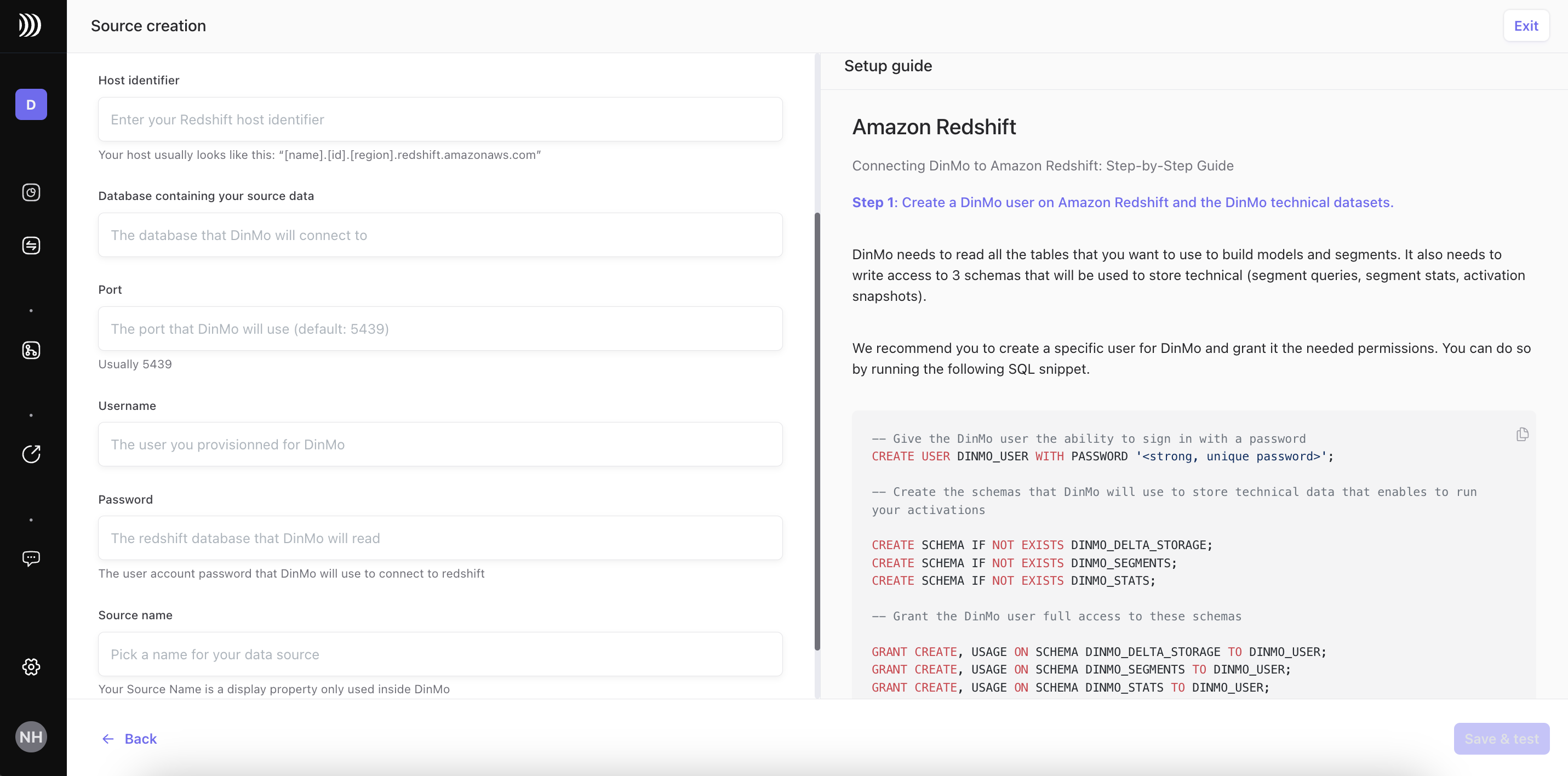The image size is (1568, 776).
Task: Click the 'Create the schemas that DinMo' comment
Action: tap(1174, 501)
